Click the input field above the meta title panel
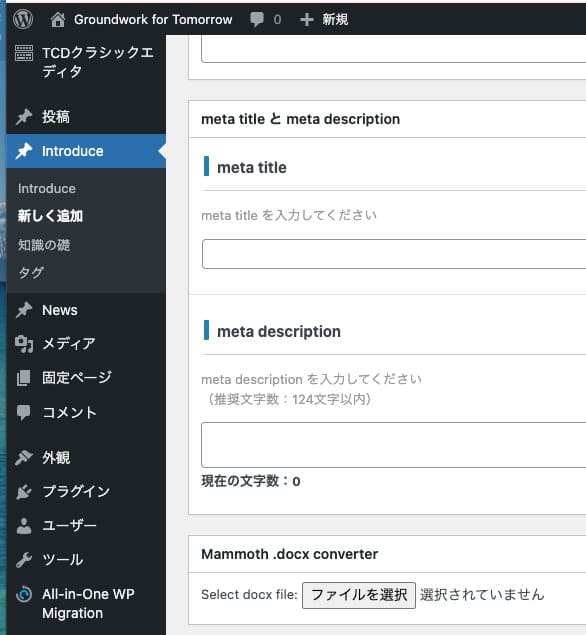 pyautogui.click(x=394, y=49)
